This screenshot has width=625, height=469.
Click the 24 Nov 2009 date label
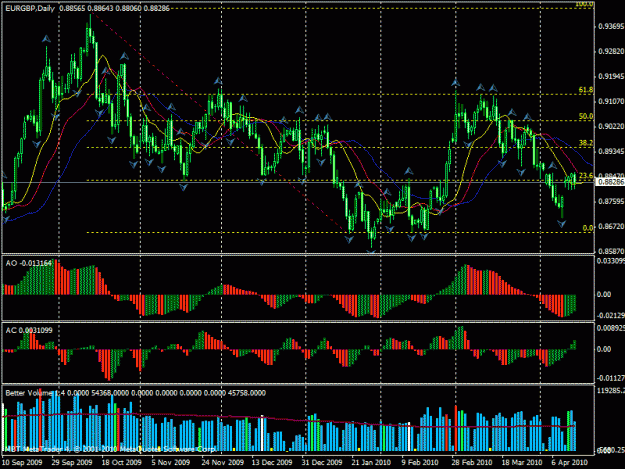click(222, 462)
